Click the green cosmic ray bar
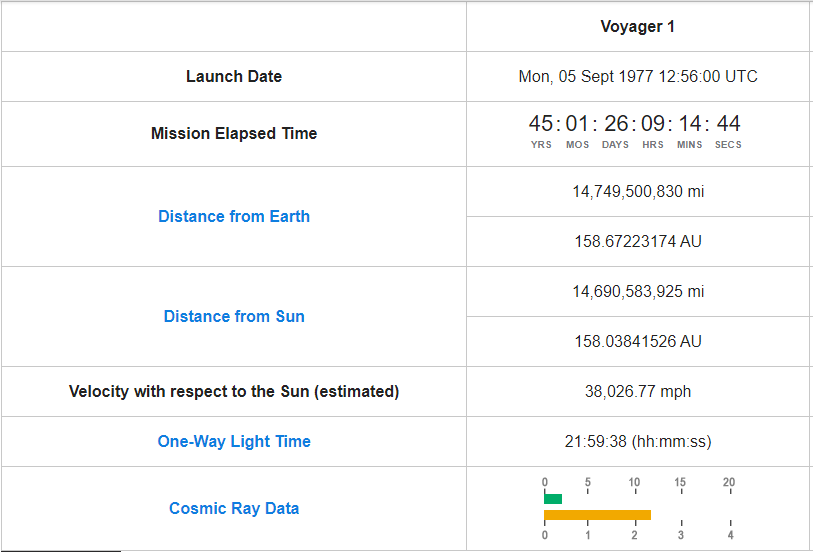This screenshot has height=552, width=813. tap(553, 498)
